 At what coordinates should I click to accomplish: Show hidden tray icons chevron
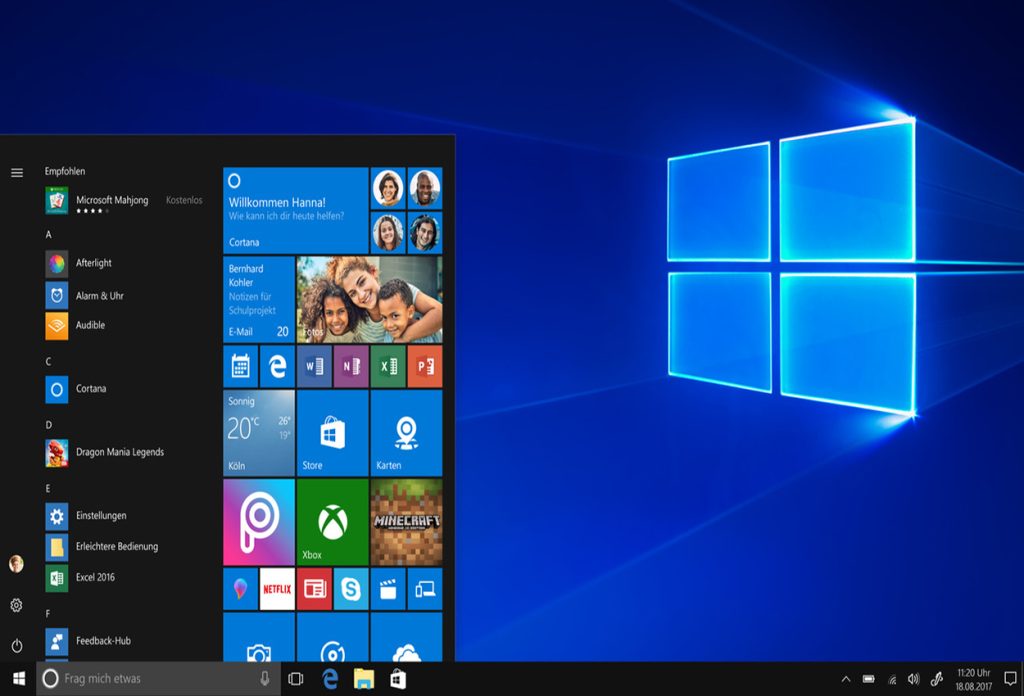coord(846,679)
